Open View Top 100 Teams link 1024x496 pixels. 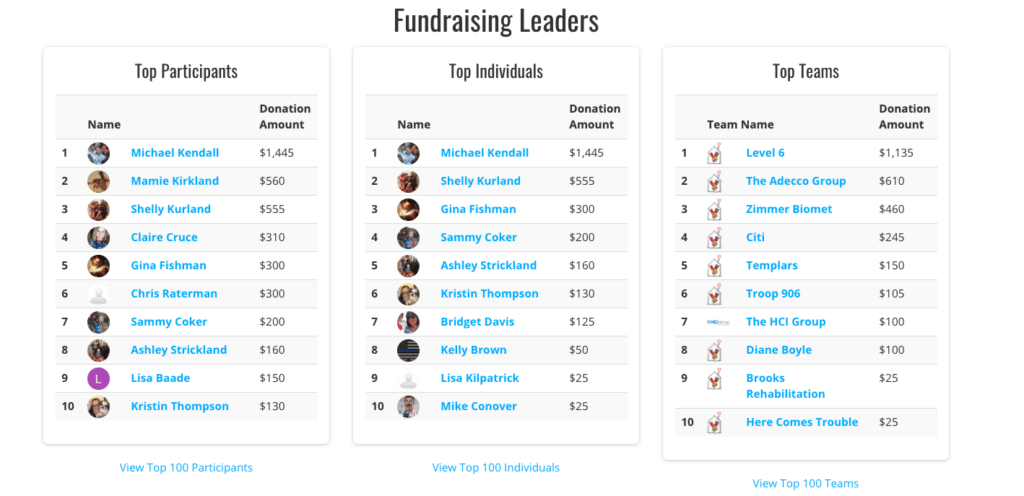click(805, 484)
